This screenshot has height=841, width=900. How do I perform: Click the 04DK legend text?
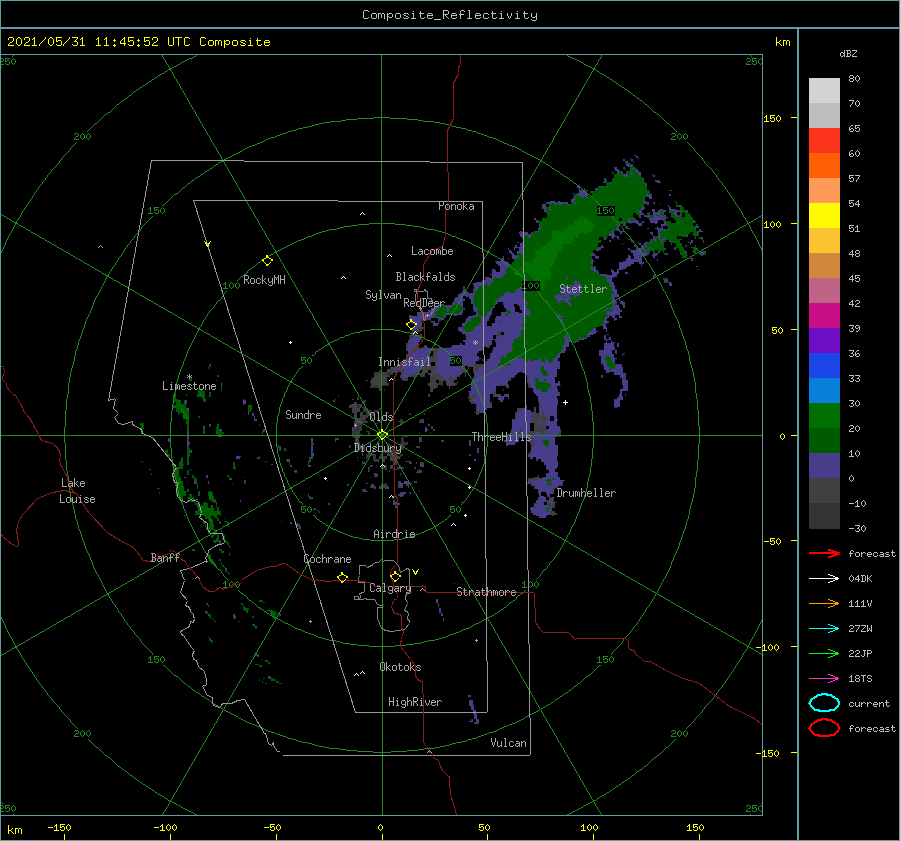860,578
